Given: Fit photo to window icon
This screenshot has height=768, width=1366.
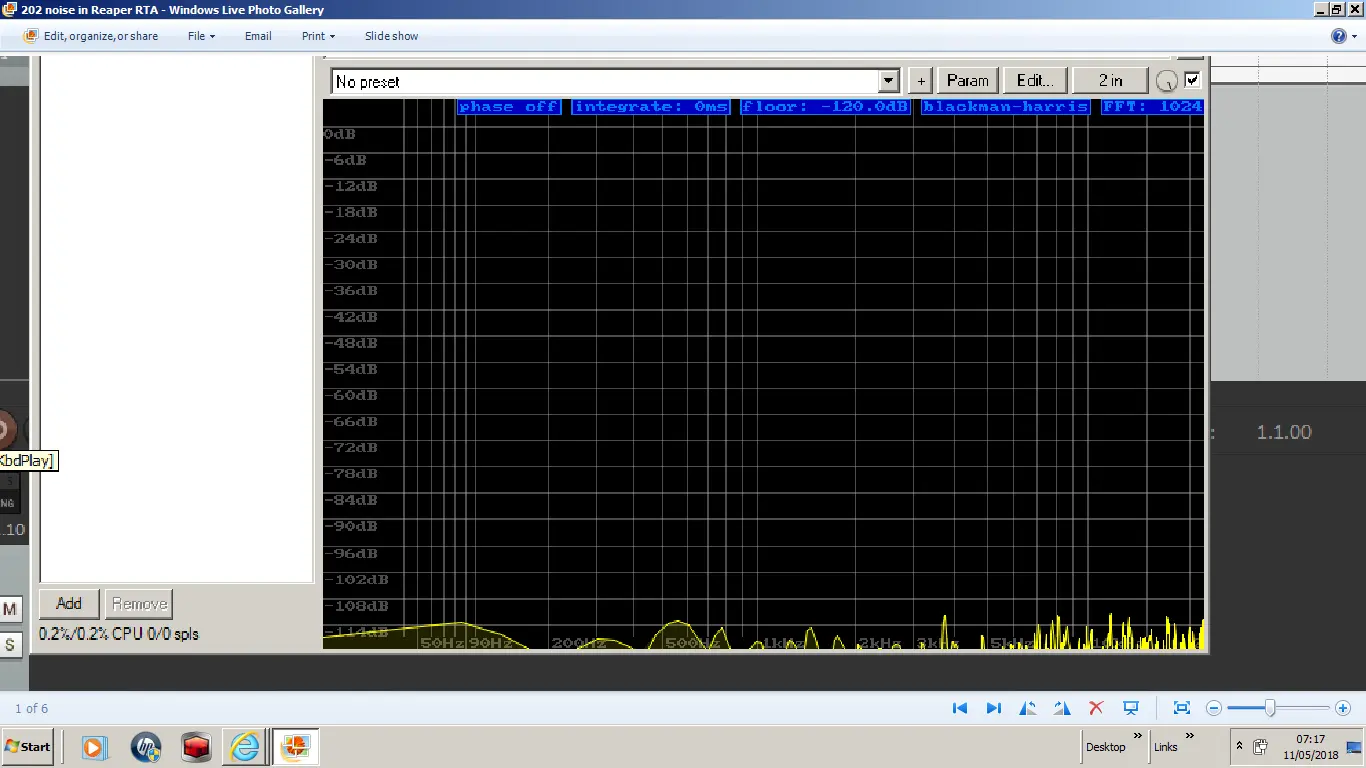Looking at the screenshot, I should pos(1181,708).
